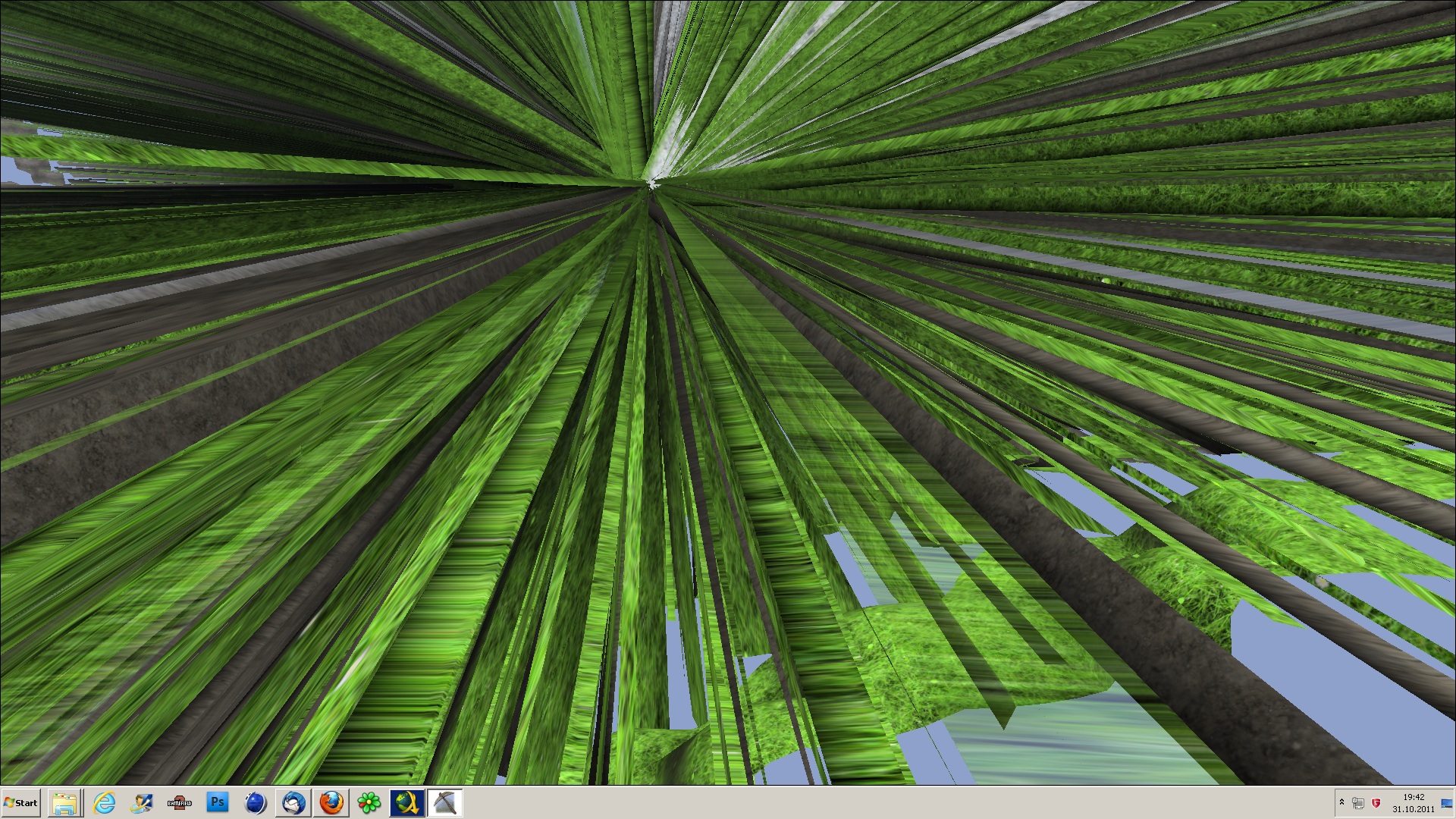The width and height of the screenshot is (1456, 819).
Task: Click the glitched terrain vanishing point
Action: pos(651,184)
